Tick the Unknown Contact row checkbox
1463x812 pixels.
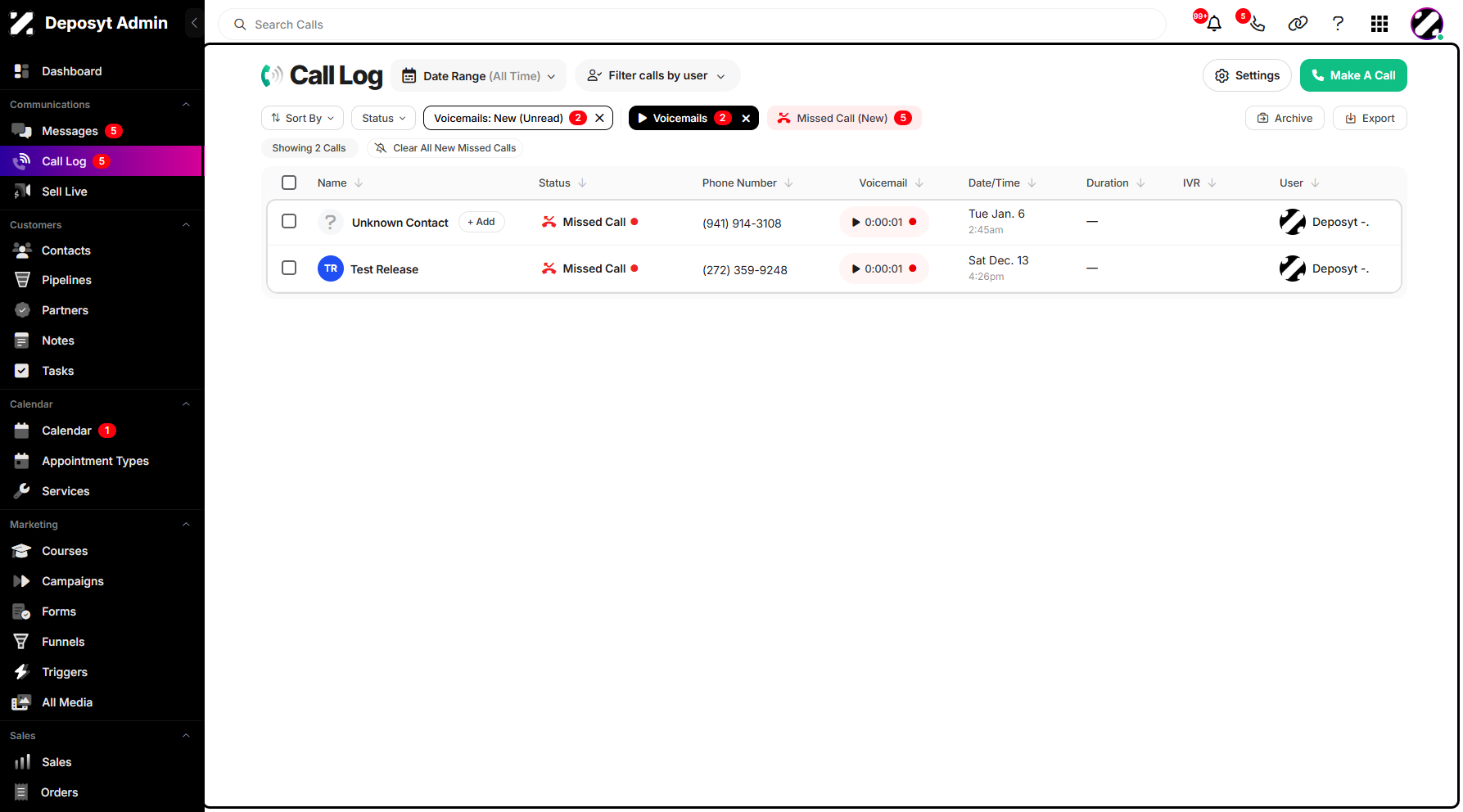[x=289, y=221]
